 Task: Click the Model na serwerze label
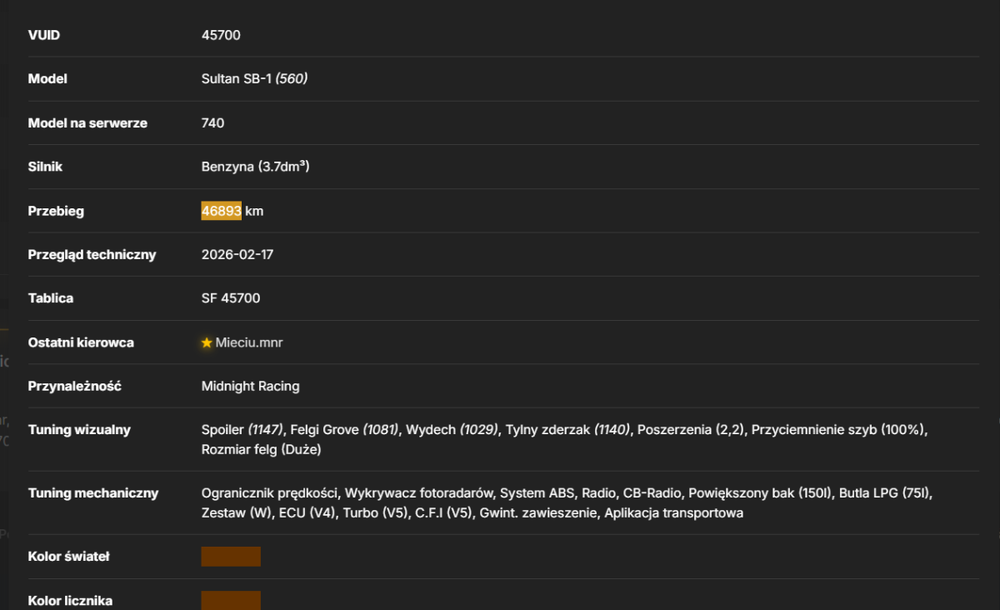pos(87,123)
